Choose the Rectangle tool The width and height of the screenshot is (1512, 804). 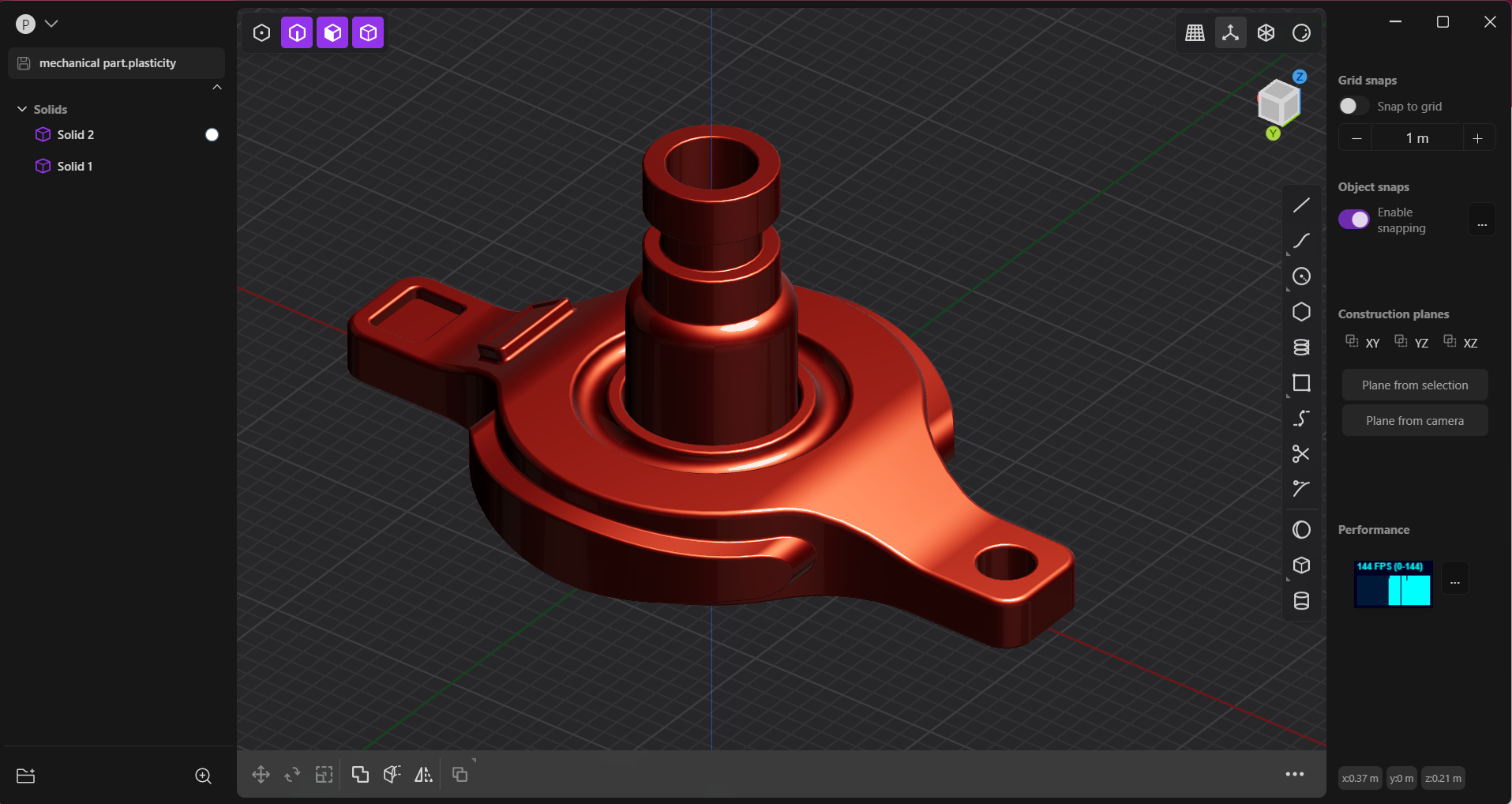pyautogui.click(x=1302, y=383)
